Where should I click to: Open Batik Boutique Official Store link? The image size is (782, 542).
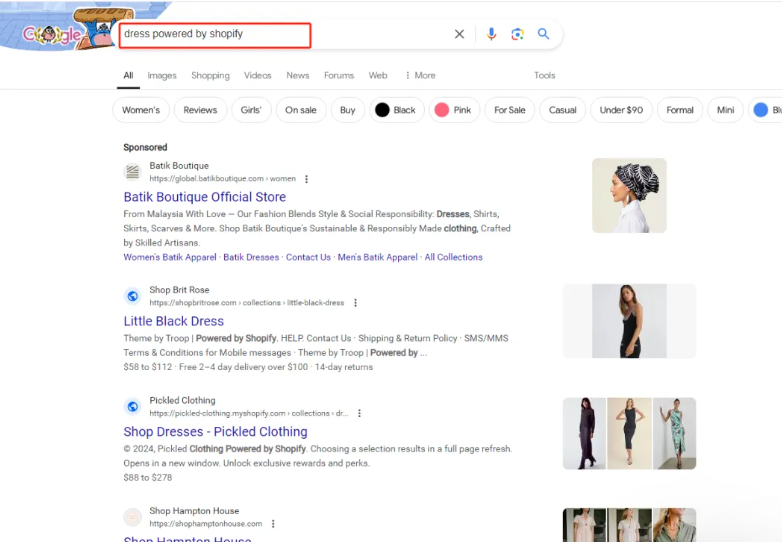[x=204, y=197]
